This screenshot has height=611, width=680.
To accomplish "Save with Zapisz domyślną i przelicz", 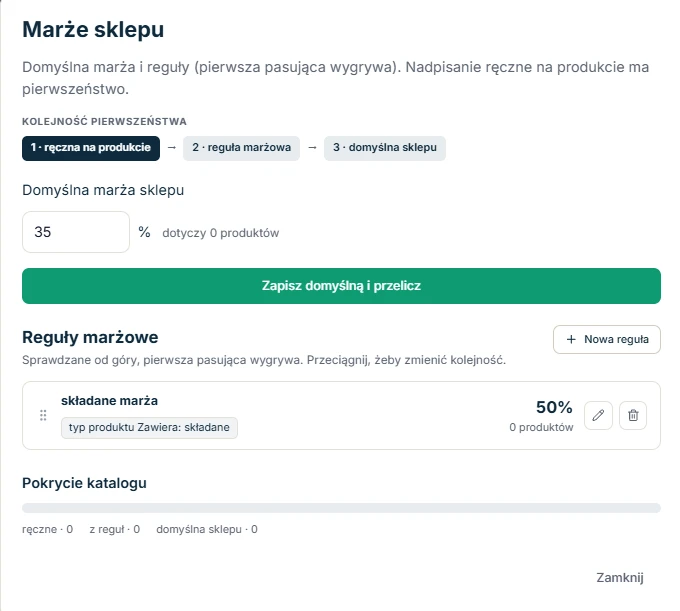I will click(x=341, y=286).
